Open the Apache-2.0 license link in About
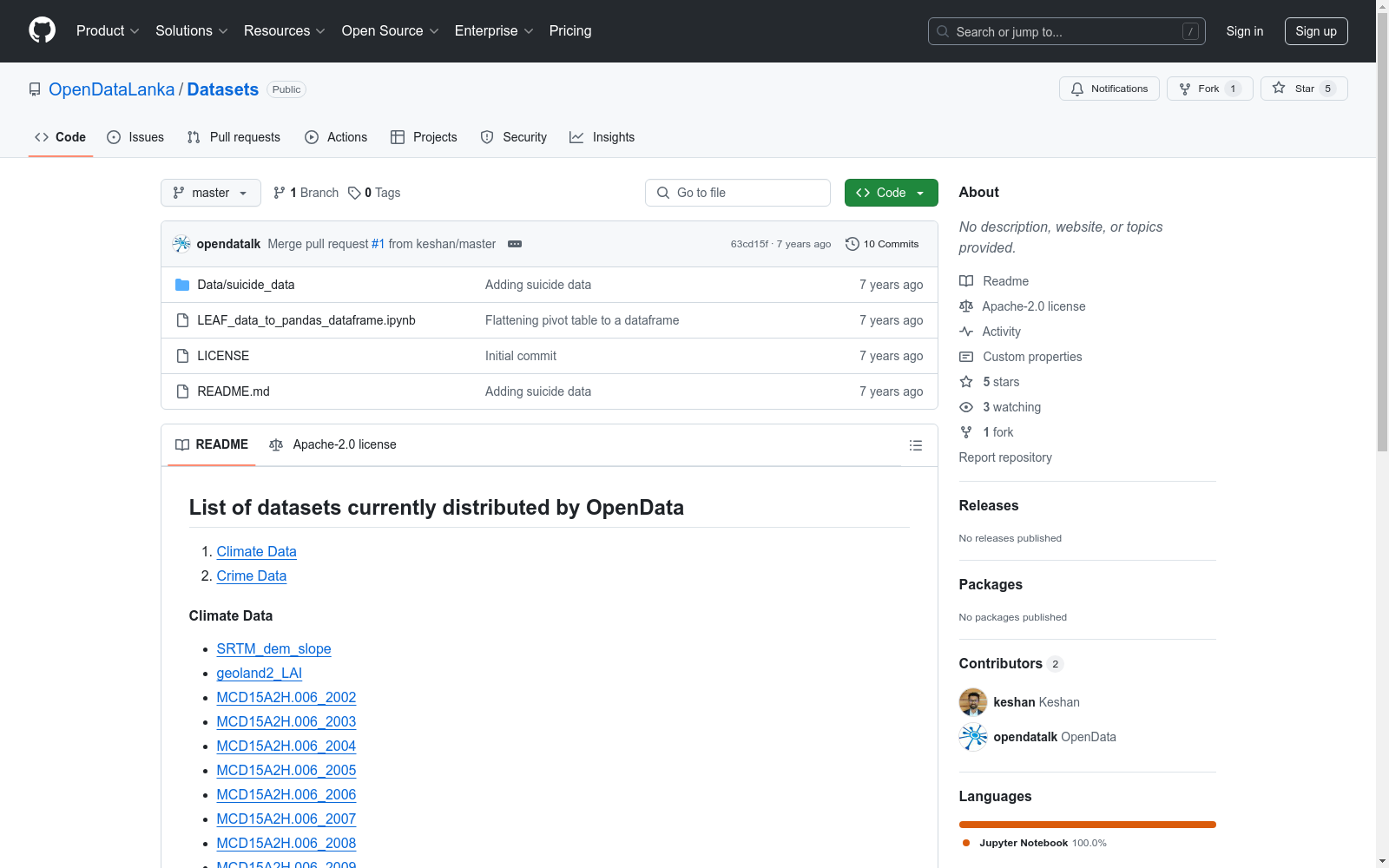Viewport: 1389px width, 868px height. click(1023, 306)
